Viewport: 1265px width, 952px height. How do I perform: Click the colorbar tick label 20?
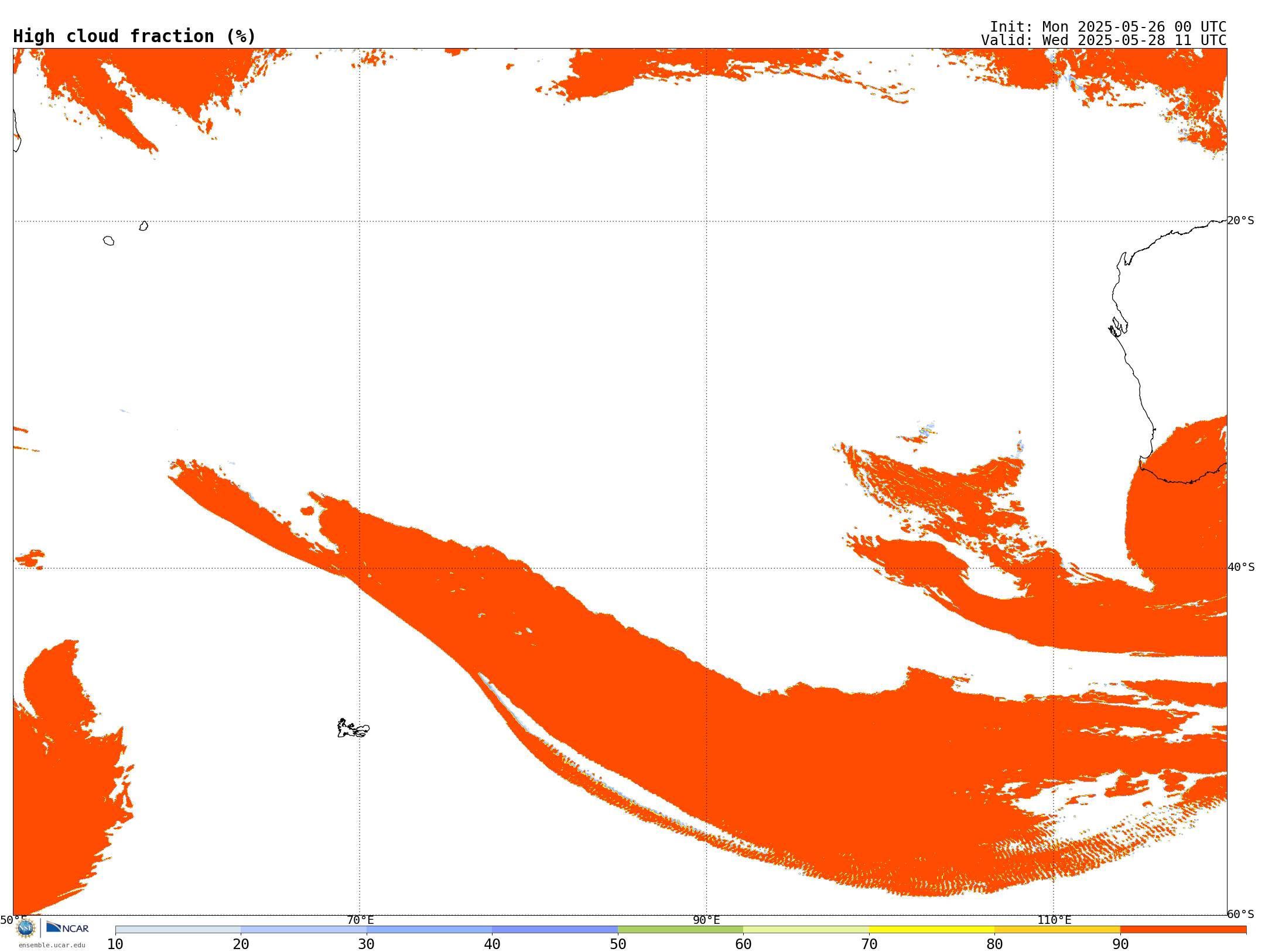(x=241, y=944)
